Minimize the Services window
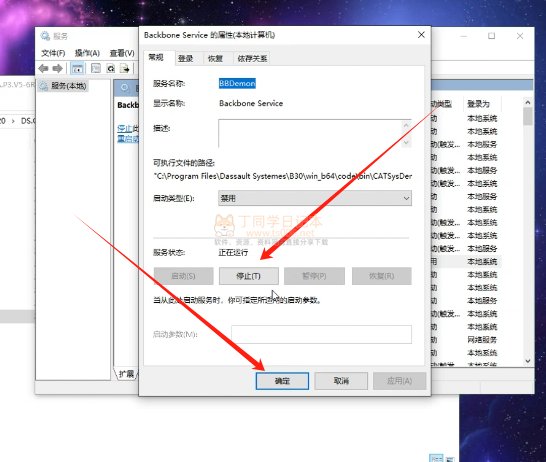546x462 pixels. point(463,36)
